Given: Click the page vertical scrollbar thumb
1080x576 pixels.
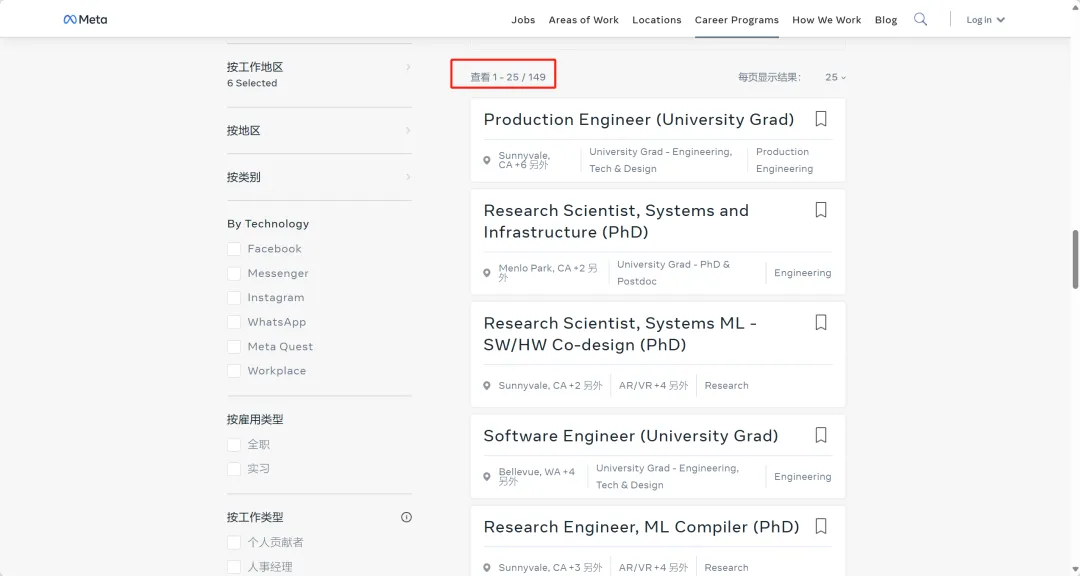Looking at the screenshot, I should 1075,259.
